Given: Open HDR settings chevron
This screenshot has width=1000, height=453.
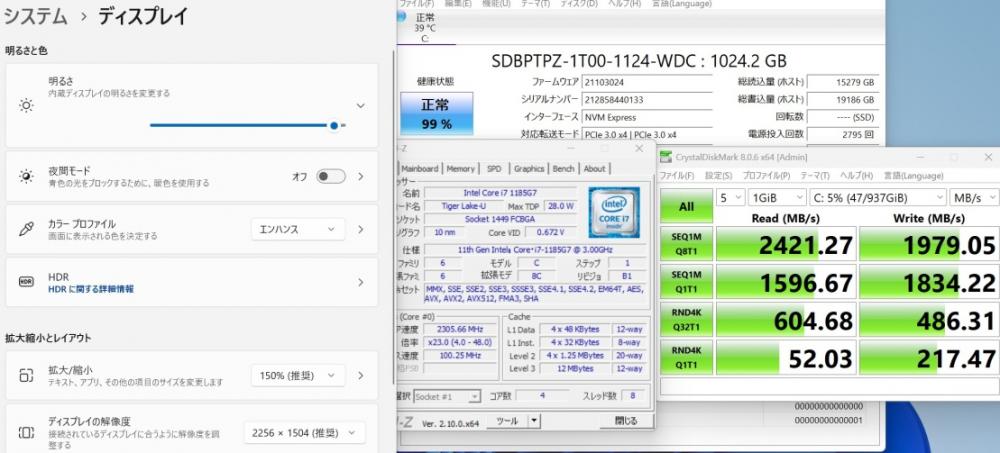Looking at the screenshot, I should [x=361, y=282].
